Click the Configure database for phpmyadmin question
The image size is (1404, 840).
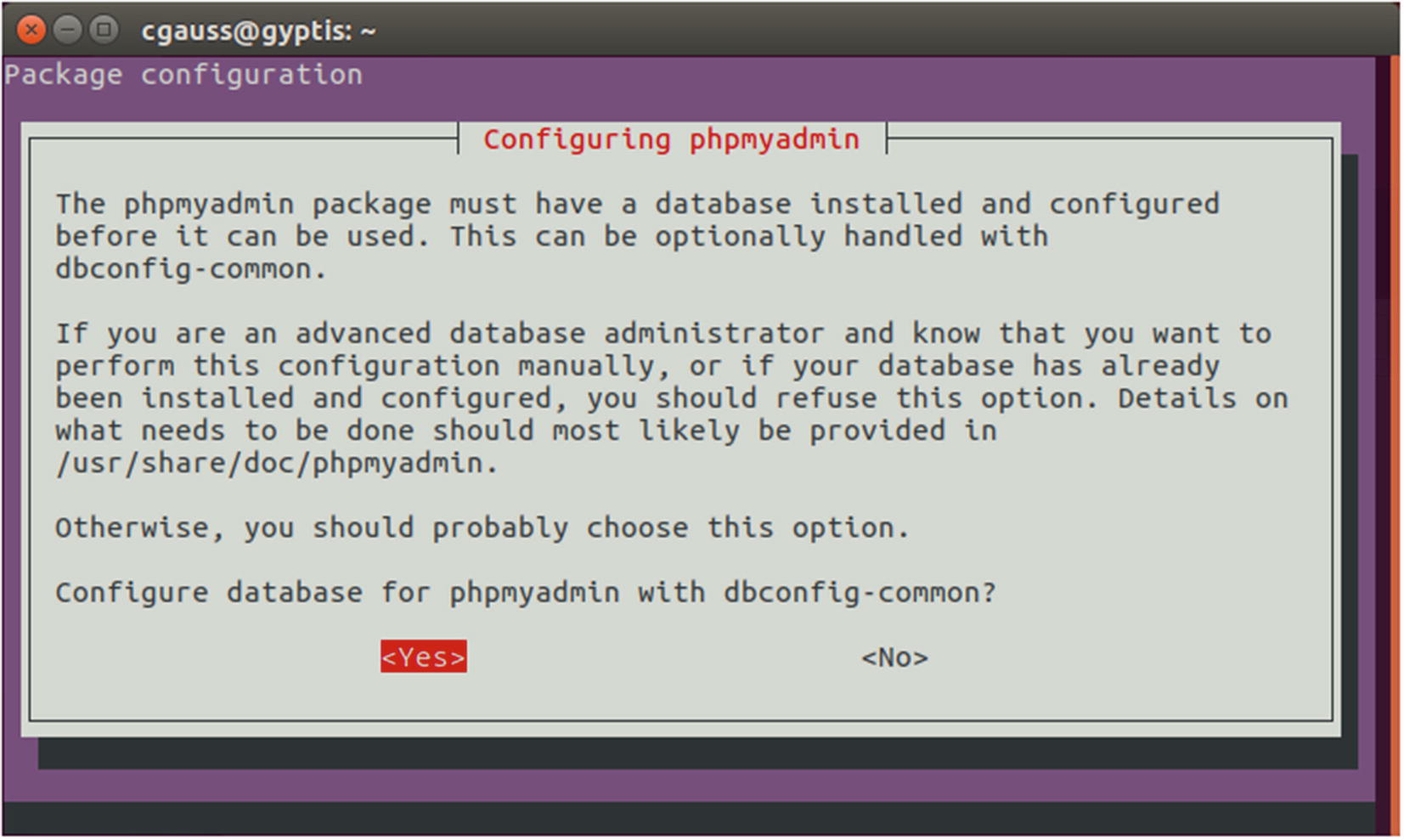point(526,592)
